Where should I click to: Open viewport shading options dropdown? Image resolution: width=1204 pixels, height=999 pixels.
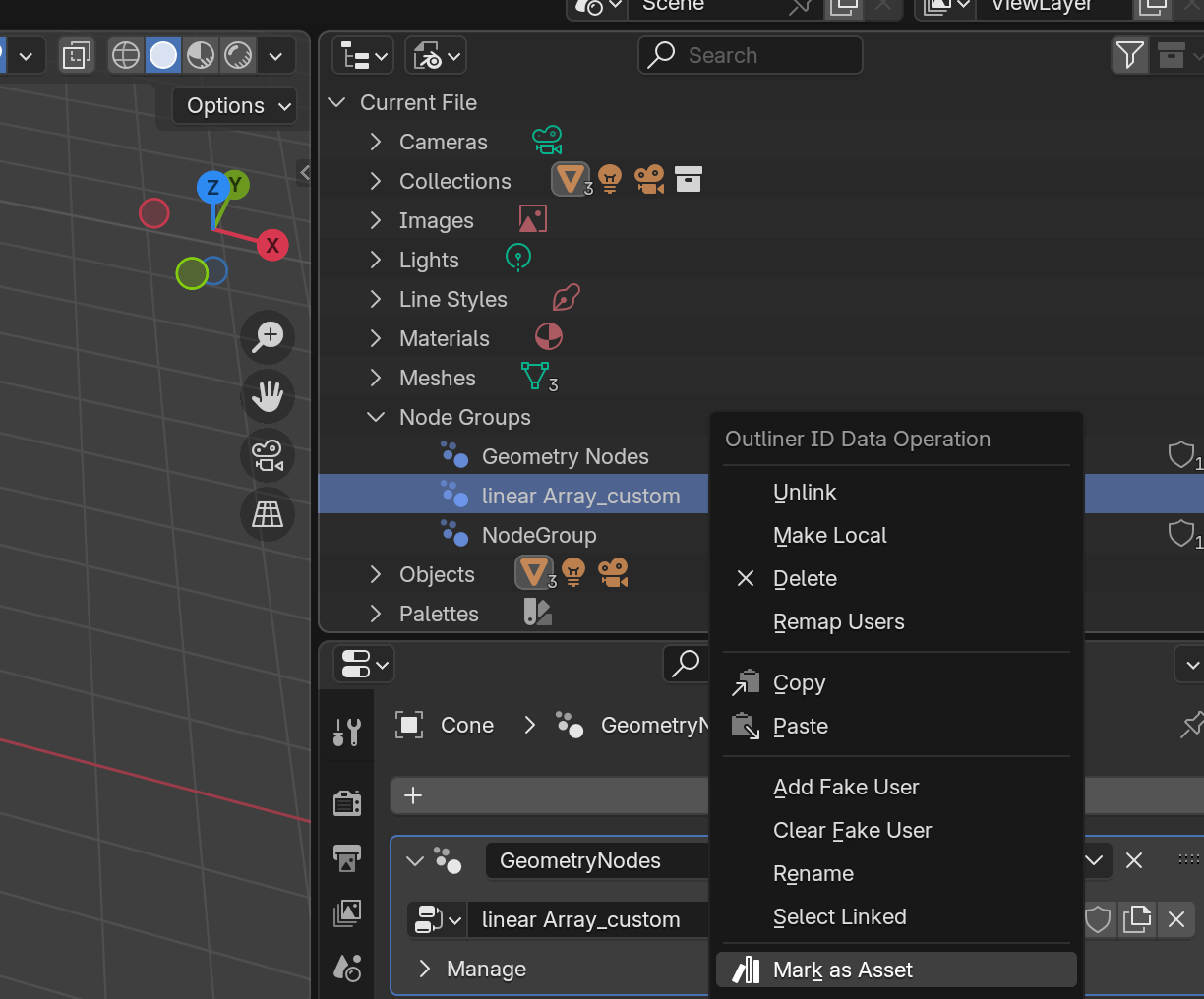click(x=275, y=56)
